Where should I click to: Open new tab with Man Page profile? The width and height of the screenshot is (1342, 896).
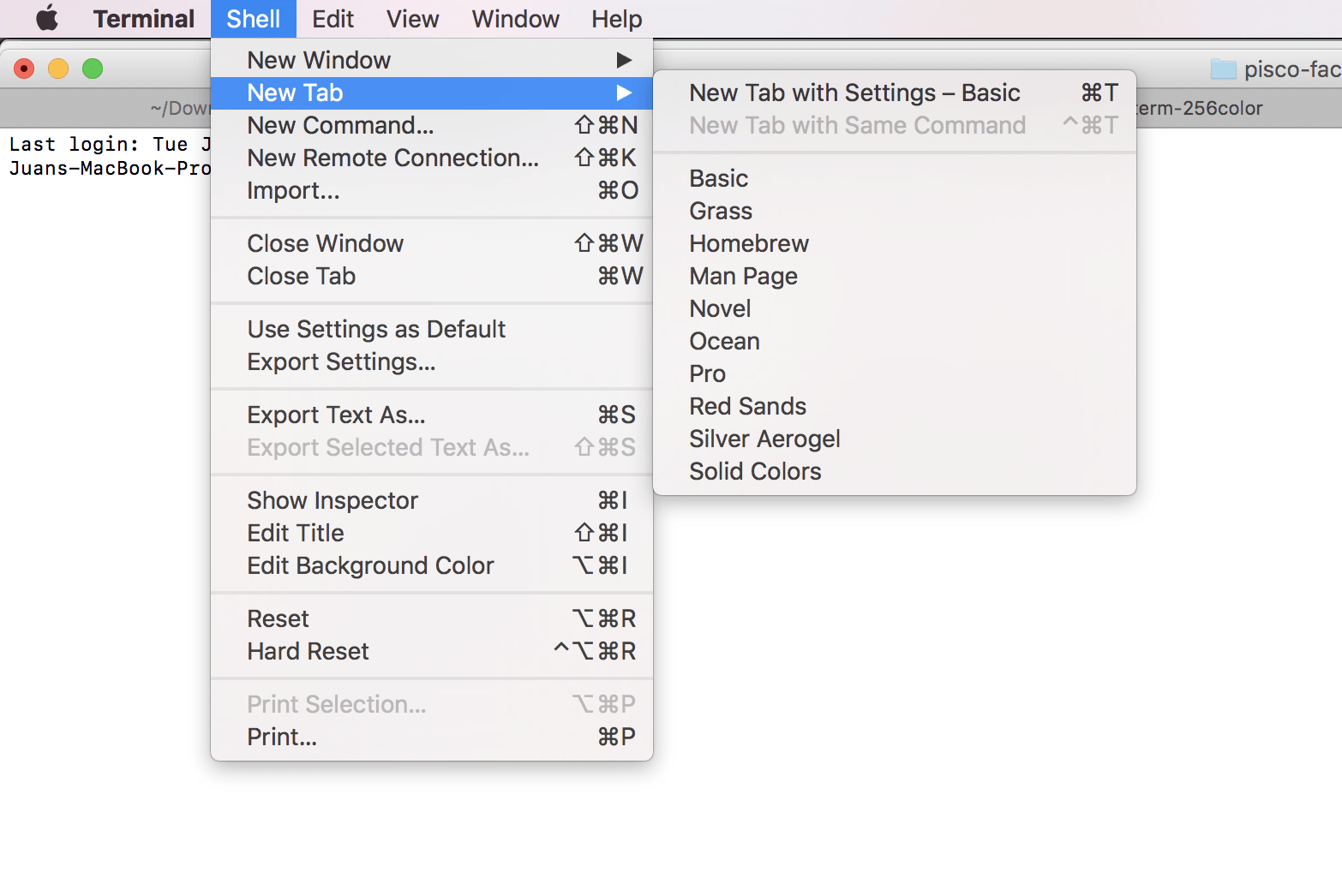pyautogui.click(x=895, y=276)
